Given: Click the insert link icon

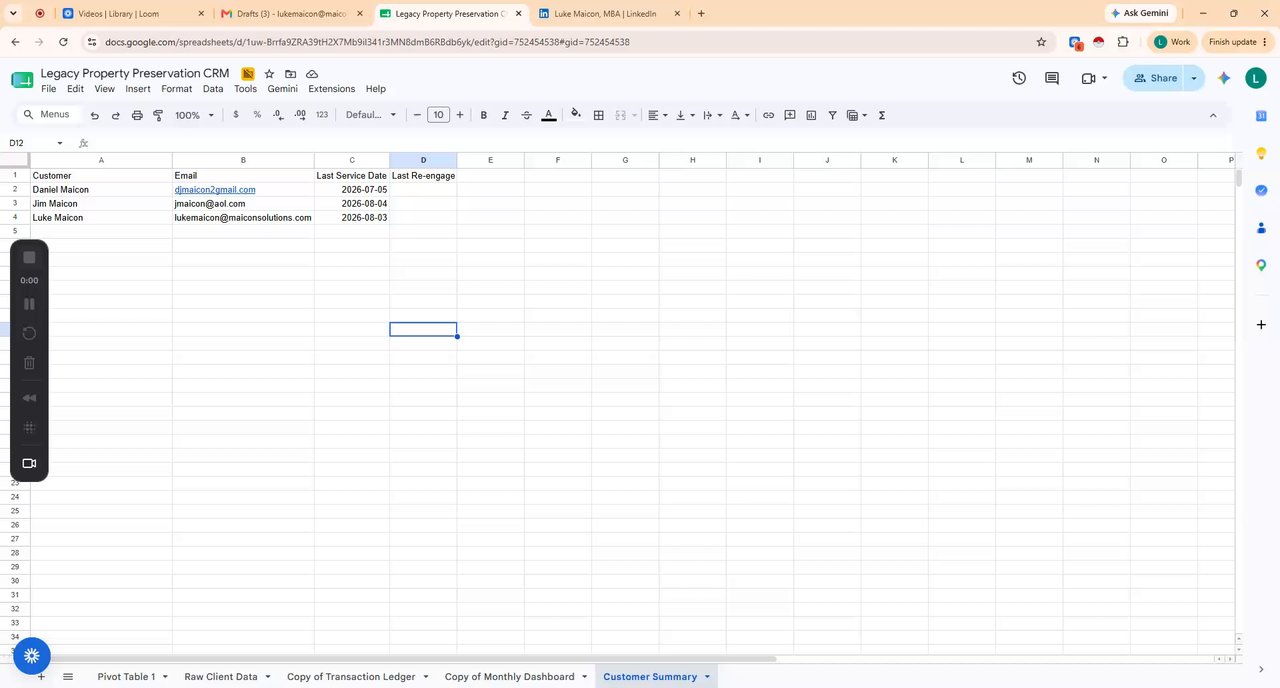Looking at the screenshot, I should (x=768, y=115).
